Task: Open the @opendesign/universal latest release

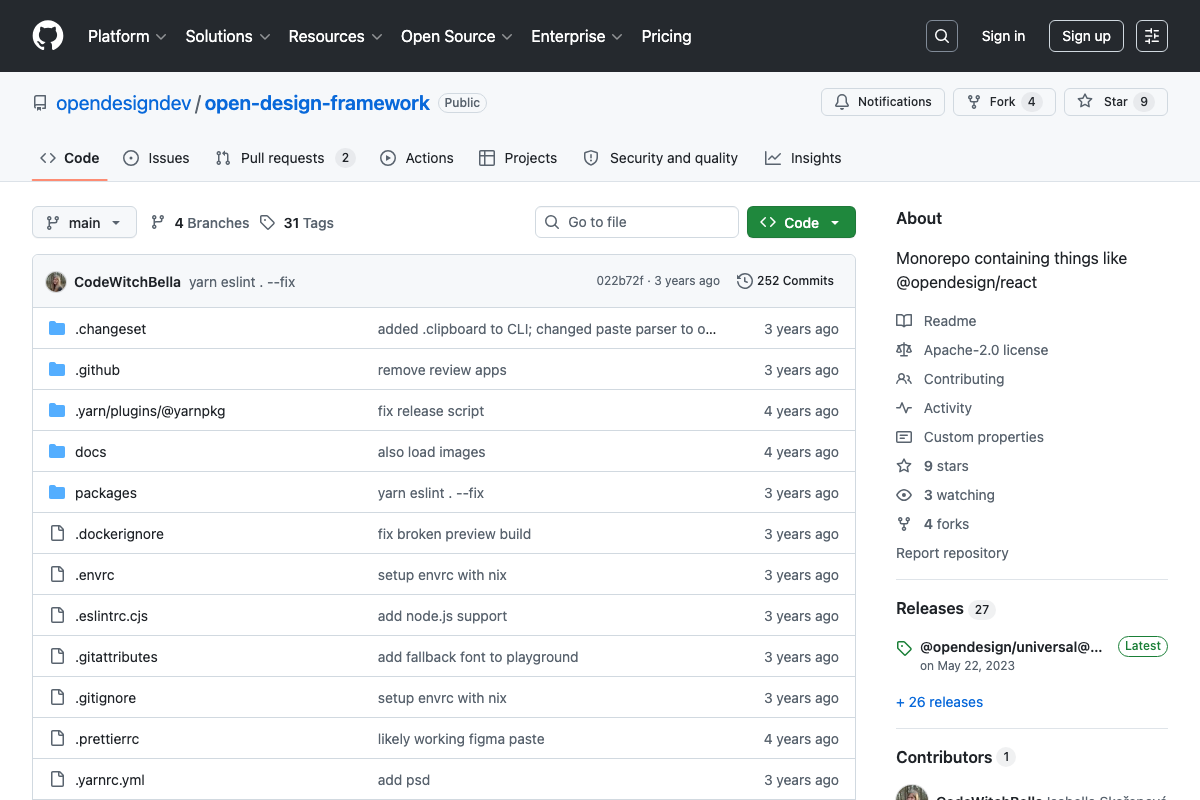Action: tap(1011, 647)
